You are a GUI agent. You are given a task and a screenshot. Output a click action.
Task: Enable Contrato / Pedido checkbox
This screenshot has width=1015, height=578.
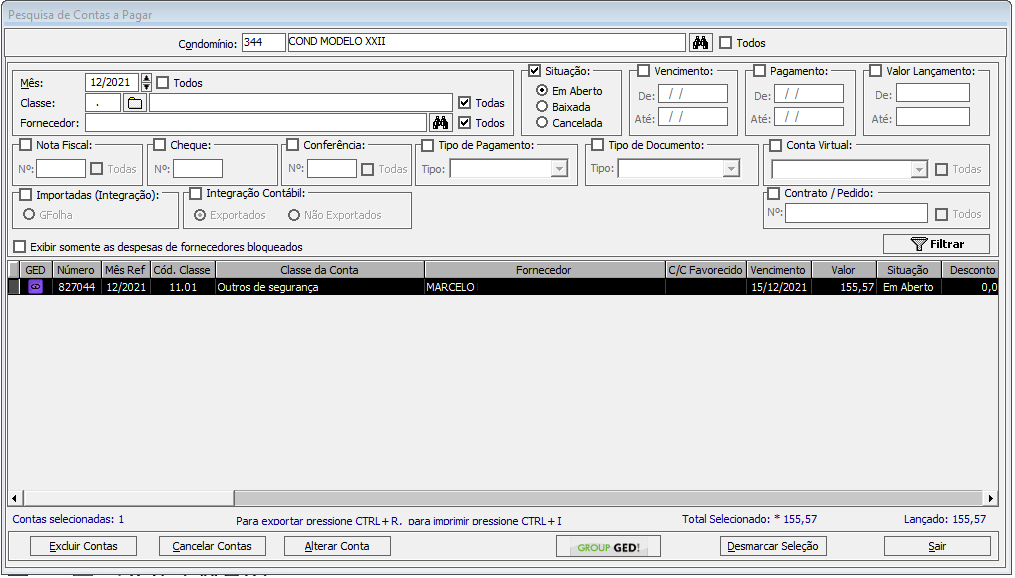point(774,194)
